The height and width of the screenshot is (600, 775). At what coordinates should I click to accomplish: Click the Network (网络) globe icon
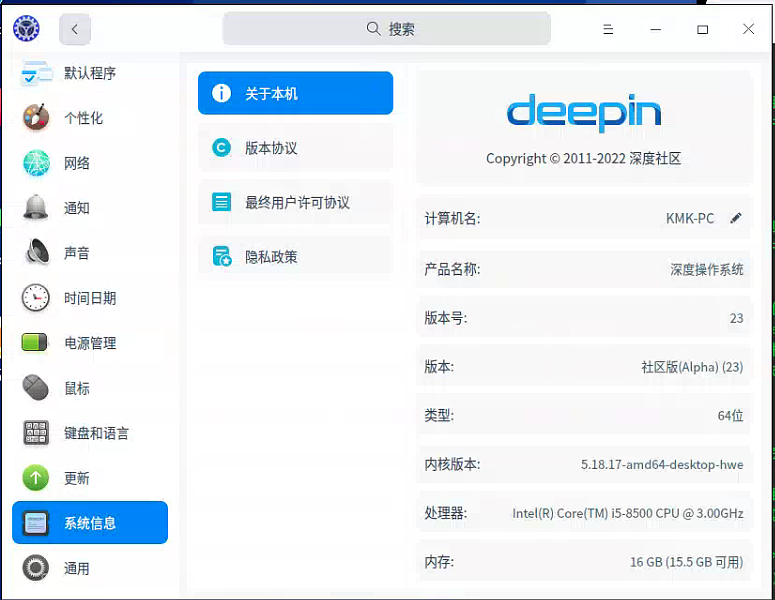pyautogui.click(x=36, y=163)
